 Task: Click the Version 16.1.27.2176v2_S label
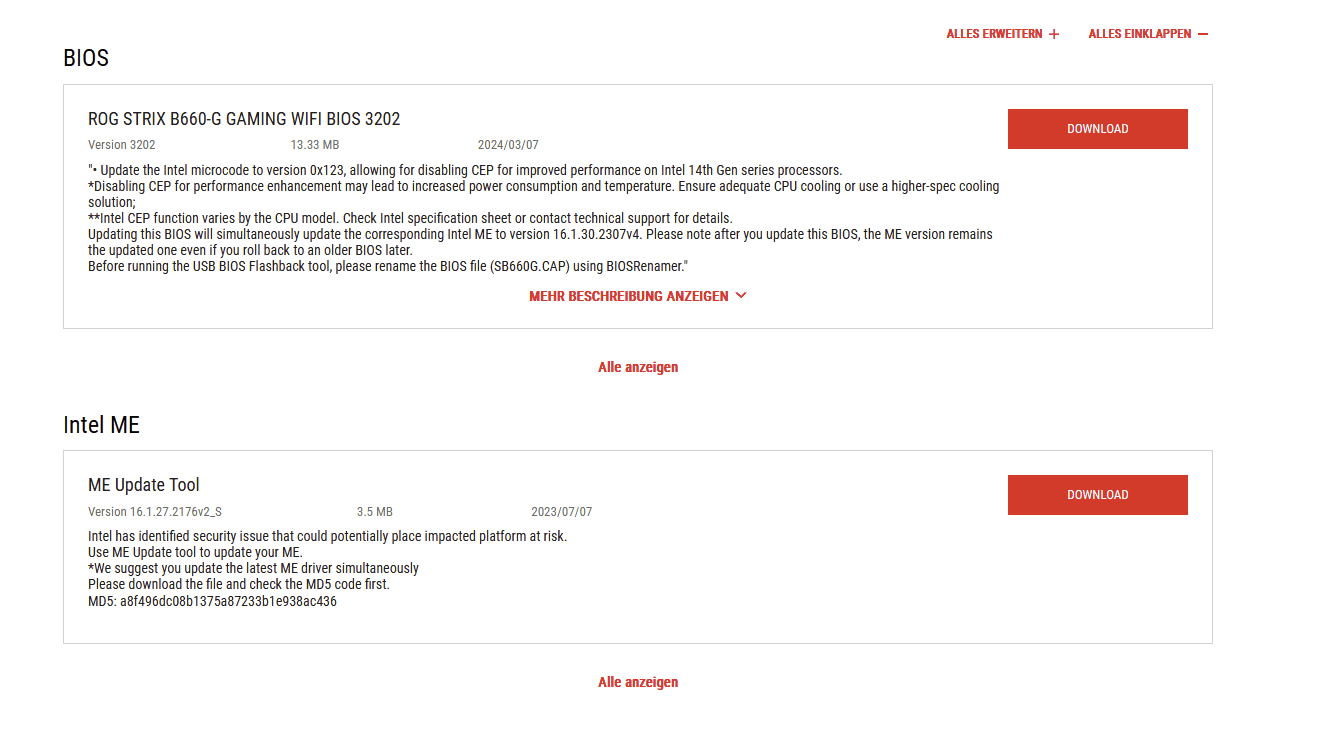(155, 512)
